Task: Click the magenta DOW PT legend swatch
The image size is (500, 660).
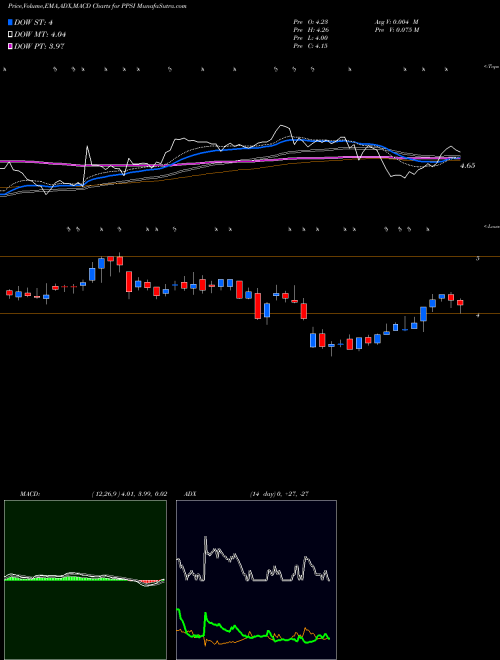Action: point(11,46)
